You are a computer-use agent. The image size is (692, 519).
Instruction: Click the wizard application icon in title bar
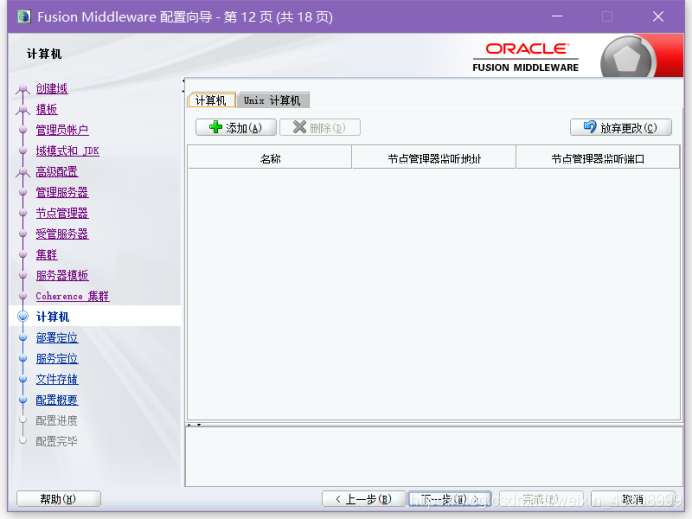24,17
